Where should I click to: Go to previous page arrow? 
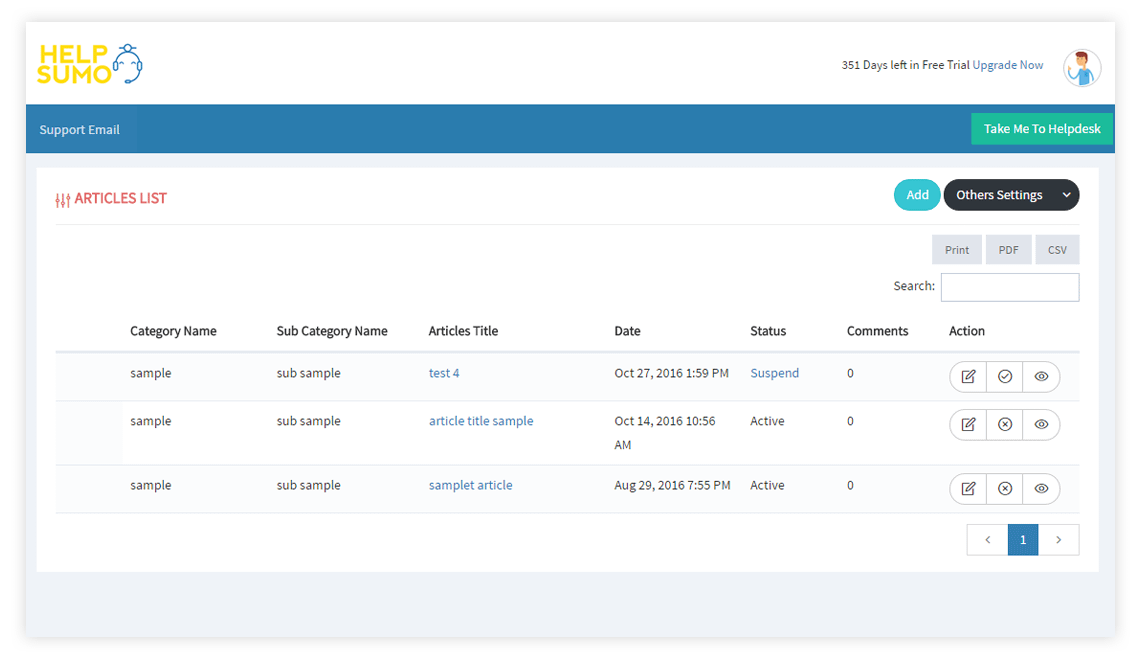coord(987,540)
